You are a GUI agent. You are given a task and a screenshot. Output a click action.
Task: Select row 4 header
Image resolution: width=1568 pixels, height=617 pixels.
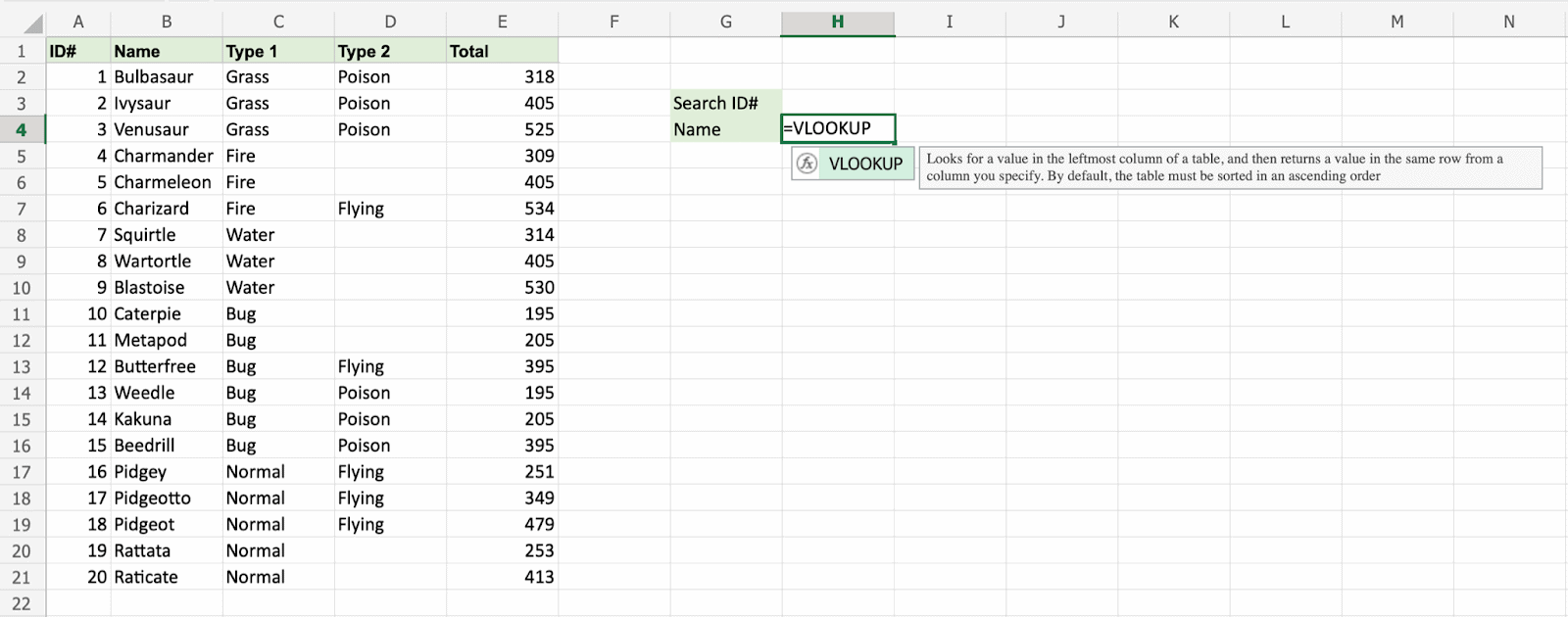pyautogui.click(x=22, y=129)
